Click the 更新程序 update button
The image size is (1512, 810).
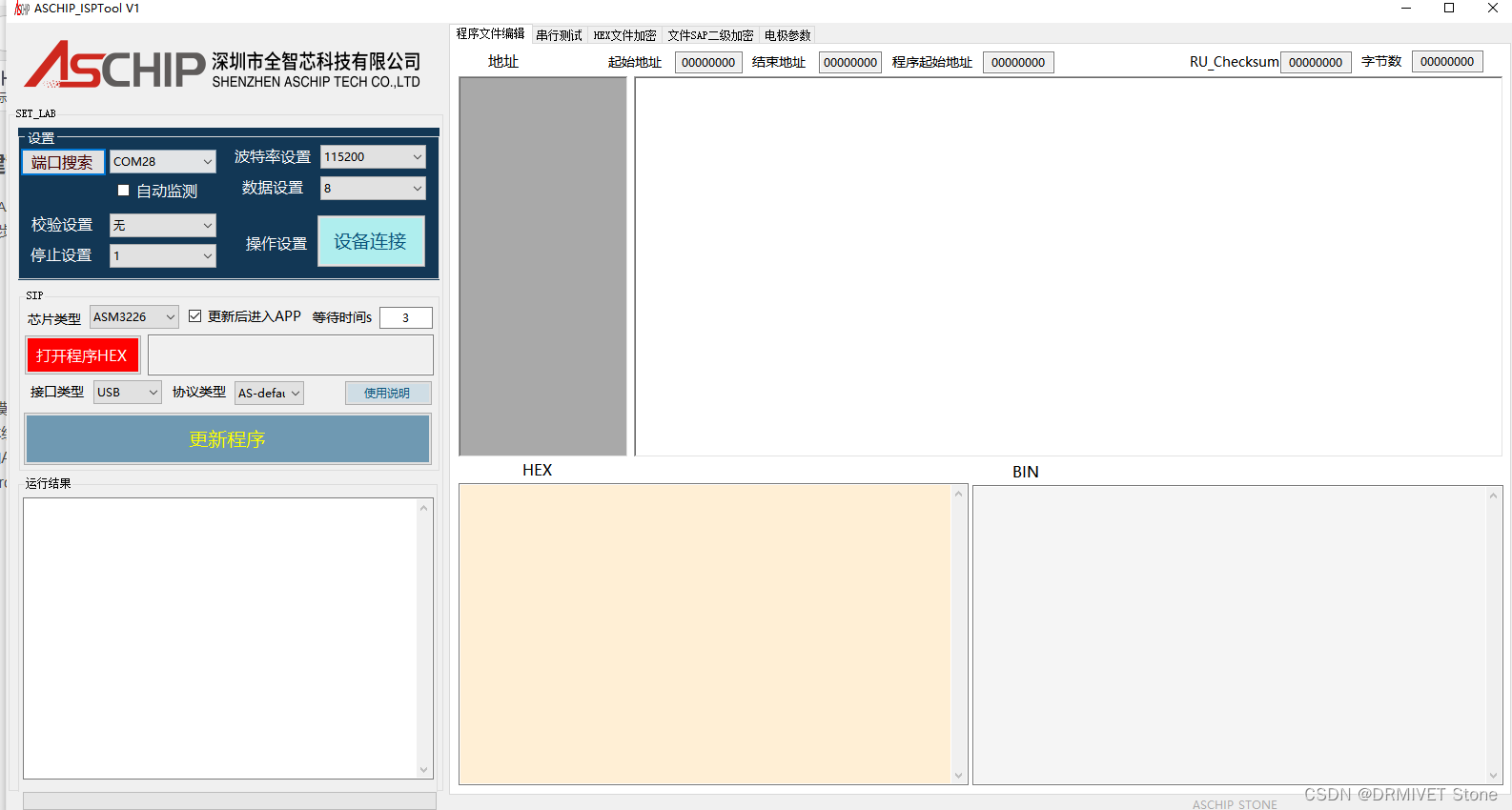point(228,439)
